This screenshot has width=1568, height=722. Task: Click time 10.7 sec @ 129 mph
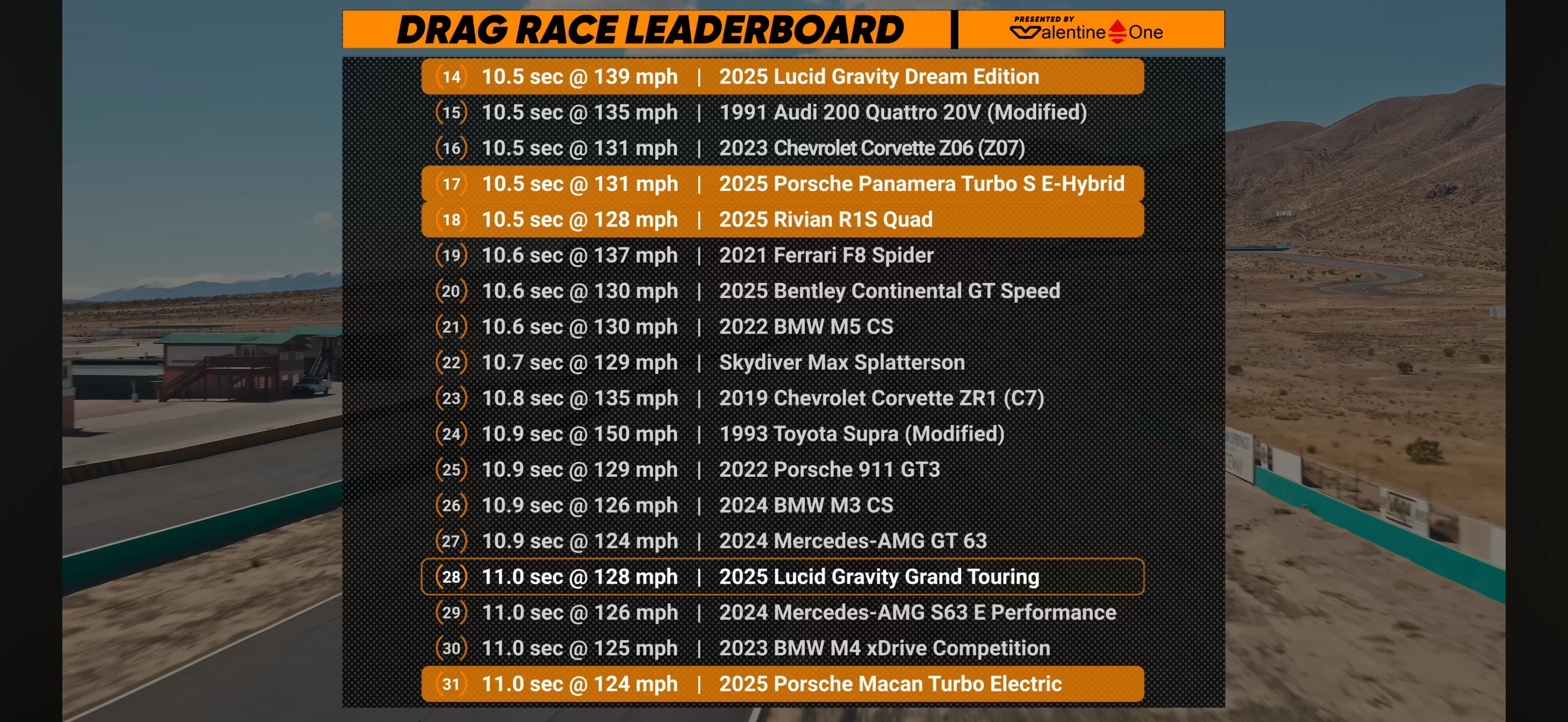(x=580, y=362)
